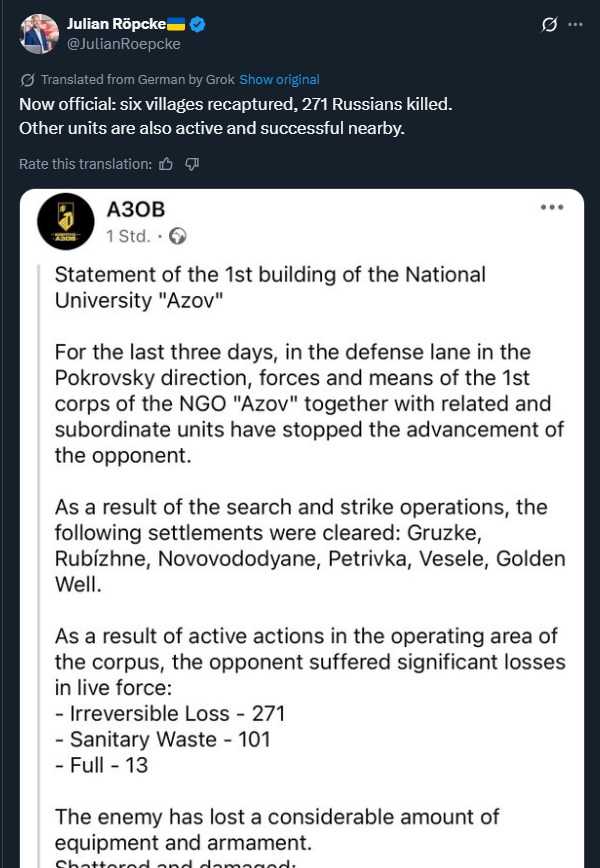Screen dimensions: 600x868
Task: Rate the translation with thumbs down
Action: coord(192,163)
